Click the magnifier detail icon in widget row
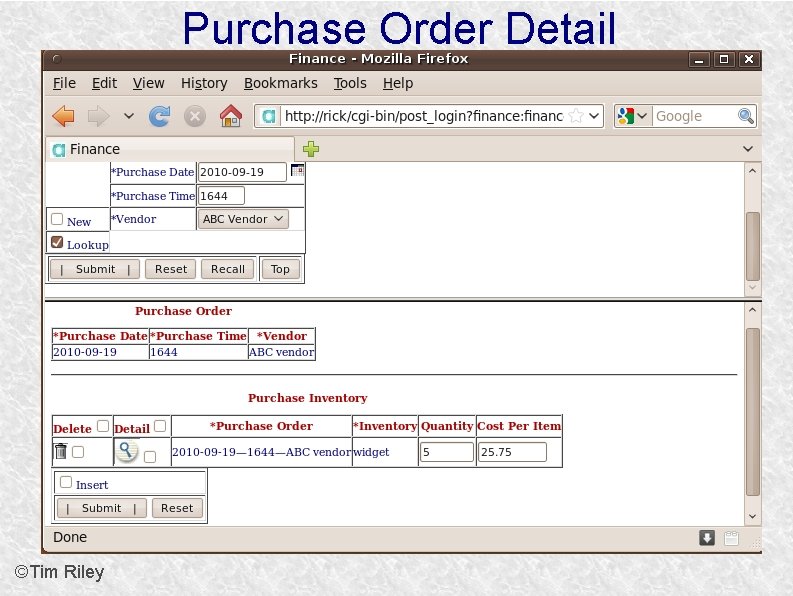Viewport: 793px width, 596px height. coord(126,451)
